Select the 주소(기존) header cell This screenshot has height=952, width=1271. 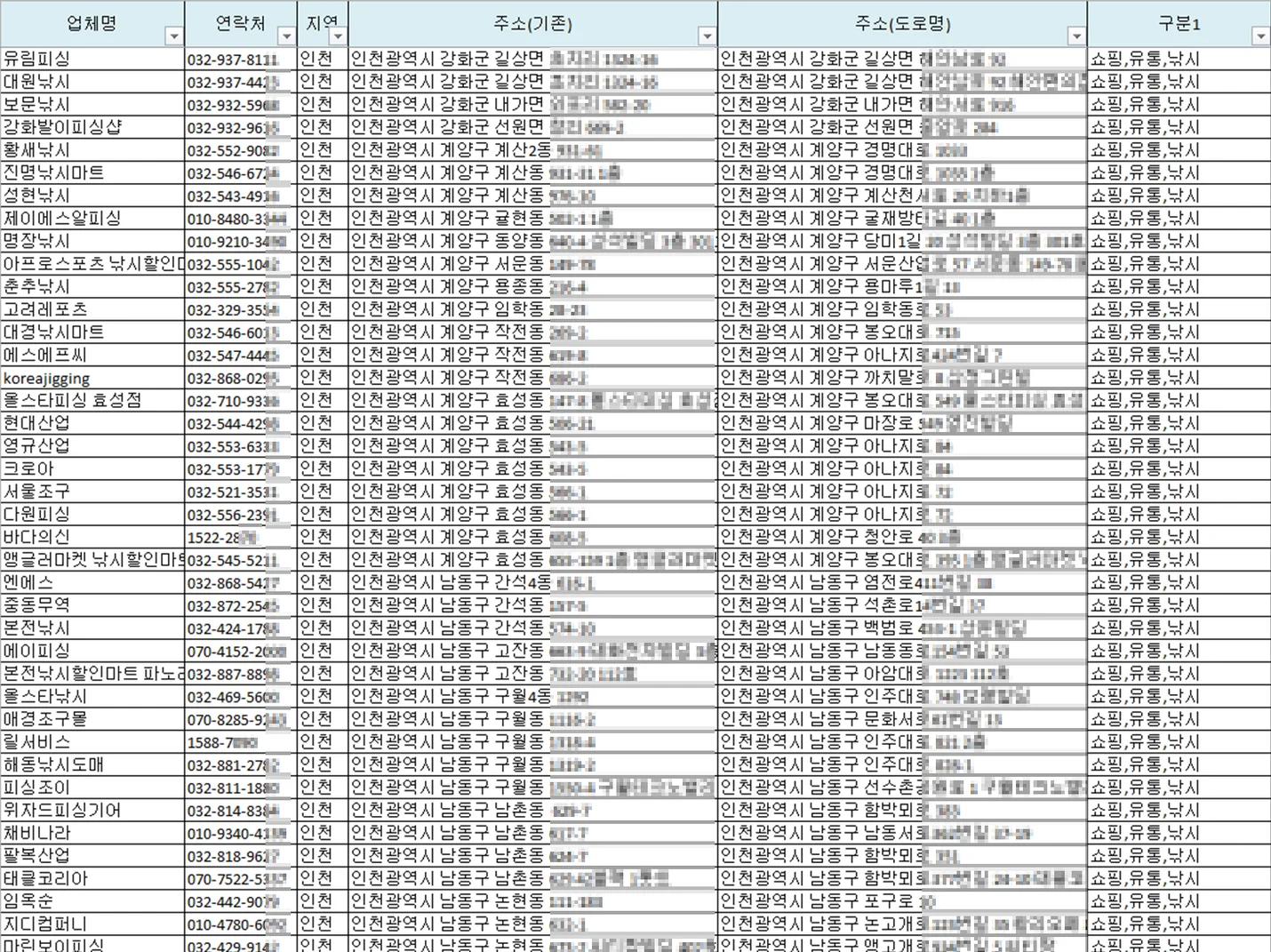pos(533,24)
